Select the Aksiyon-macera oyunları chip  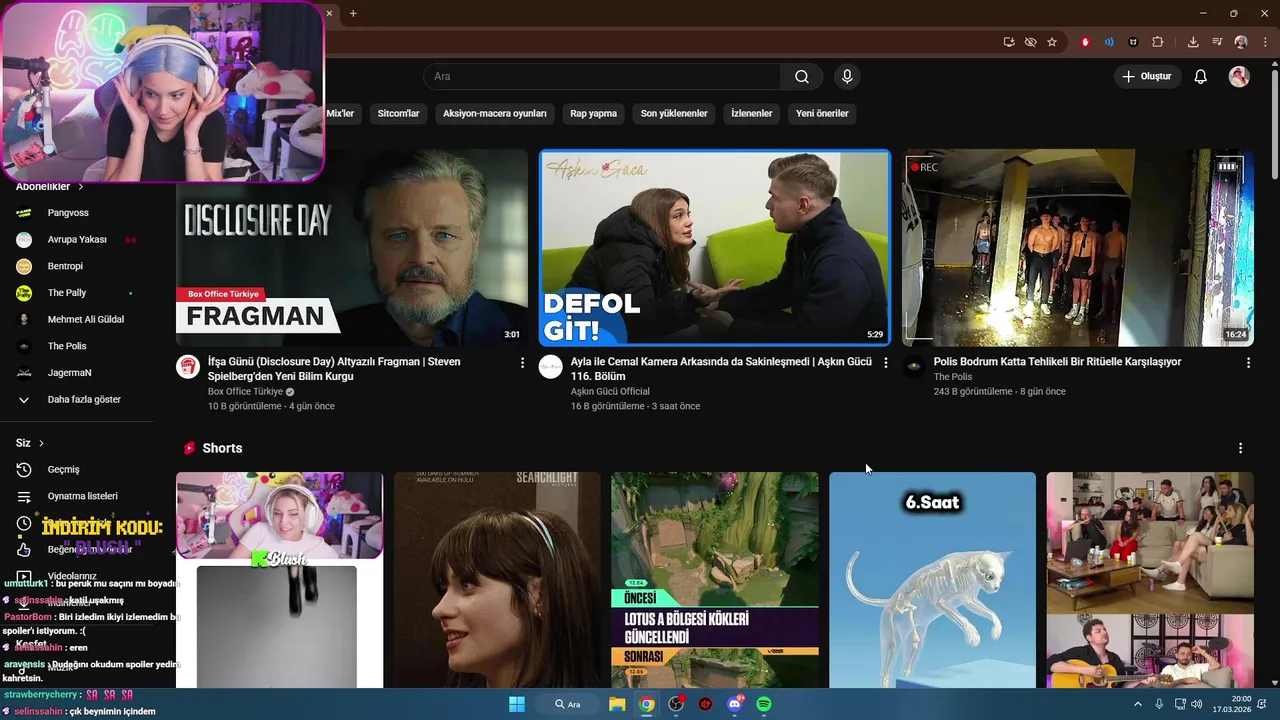click(x=495, y=113)
